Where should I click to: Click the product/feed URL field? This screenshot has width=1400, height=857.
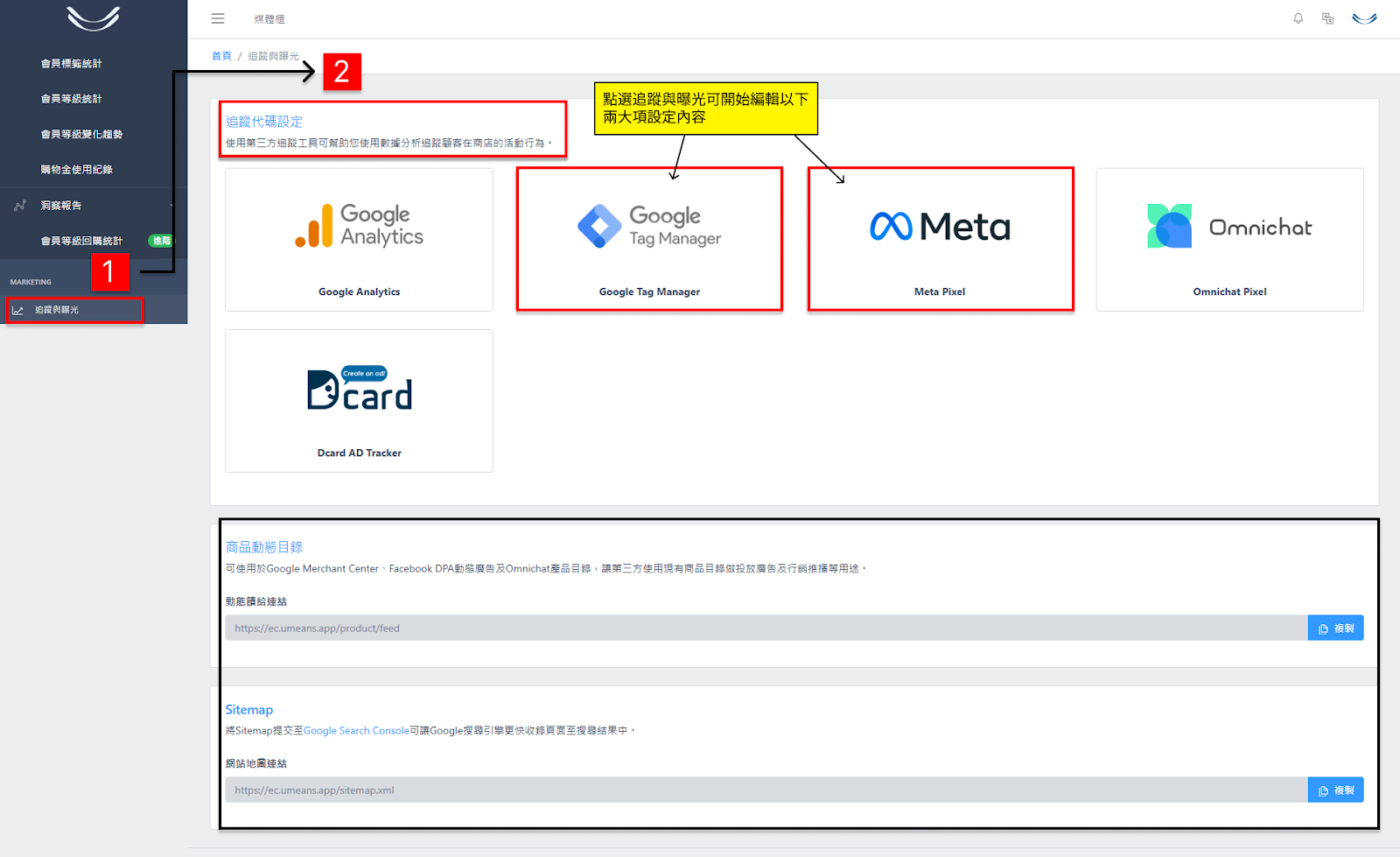click(766, 629)
